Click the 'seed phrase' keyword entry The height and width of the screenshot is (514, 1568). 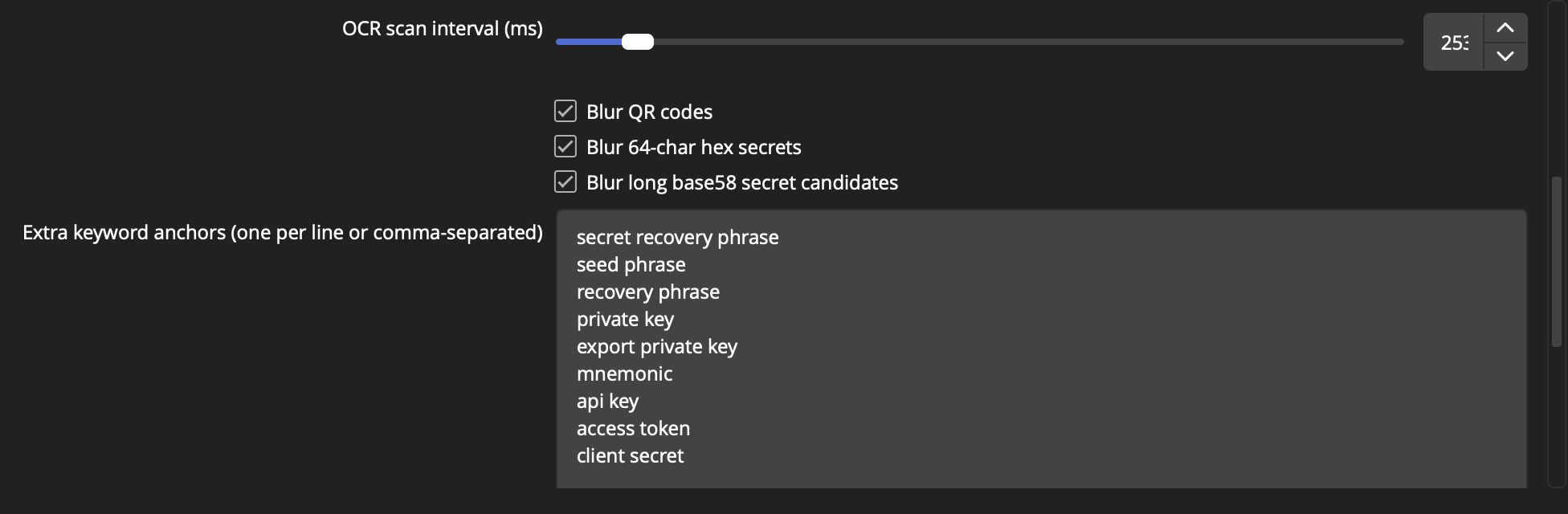point(631,264)
